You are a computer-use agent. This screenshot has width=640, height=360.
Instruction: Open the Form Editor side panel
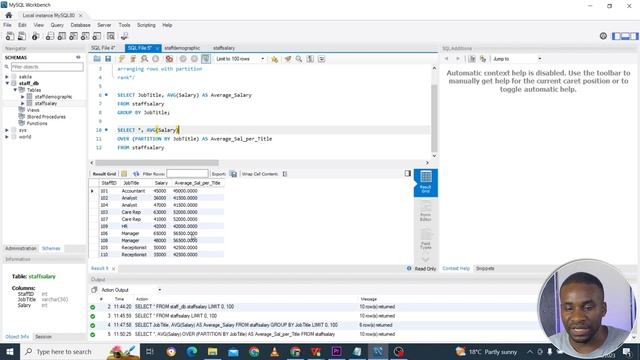pyautogui.click(x=426, y=211)
